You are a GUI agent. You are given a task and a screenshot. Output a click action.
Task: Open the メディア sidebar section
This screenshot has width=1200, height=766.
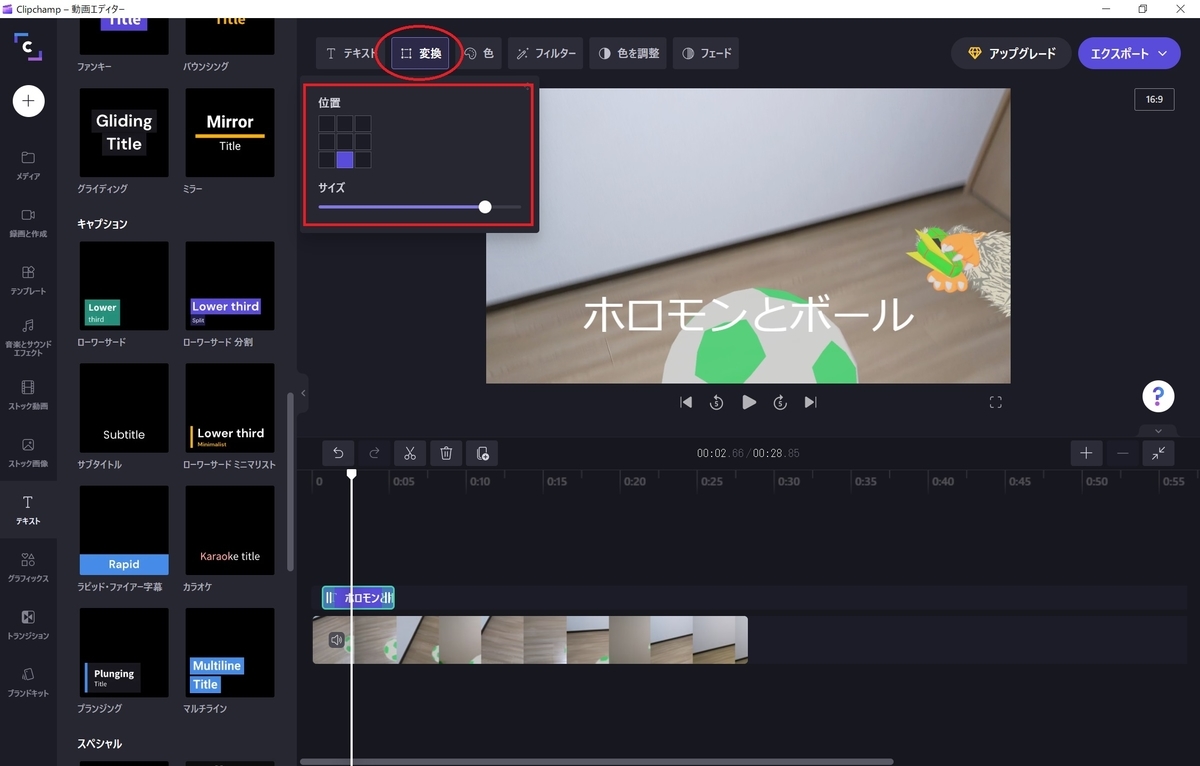[28, 165]
